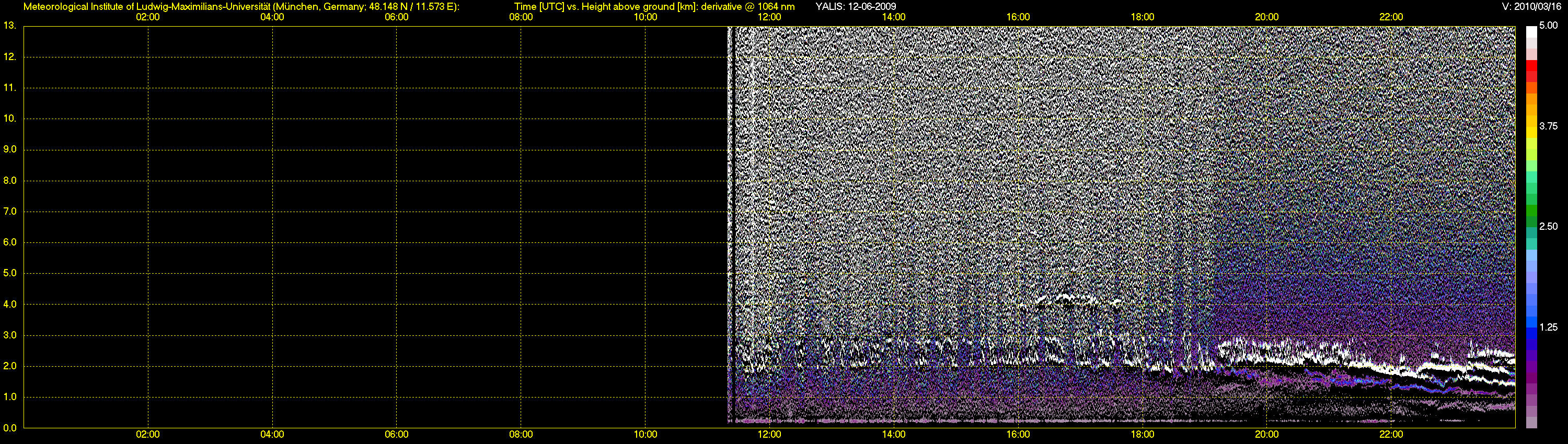Click the '4.0' height axis label
Image resolution: width=1568 pixels, height=444 pixels.
click(x=10, y=304)
